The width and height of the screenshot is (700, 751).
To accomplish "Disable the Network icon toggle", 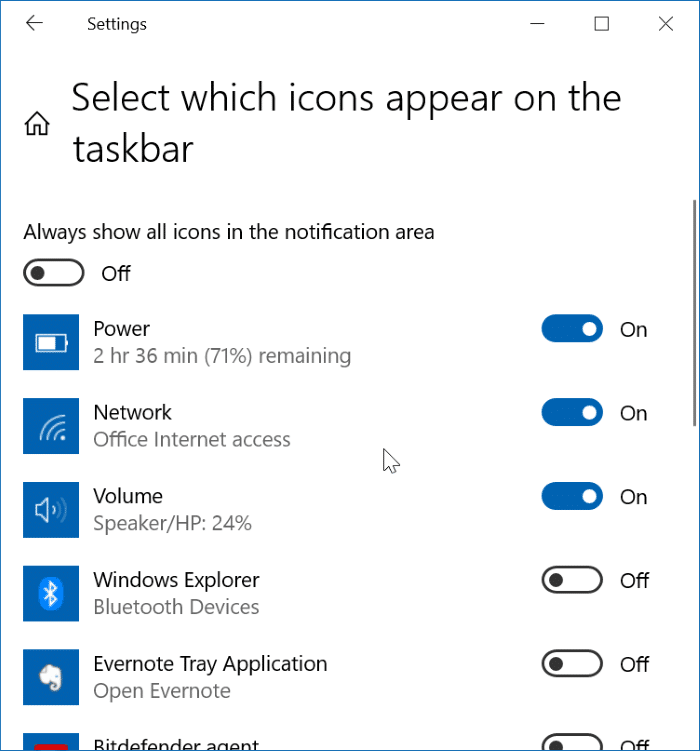I will [572, 413].
